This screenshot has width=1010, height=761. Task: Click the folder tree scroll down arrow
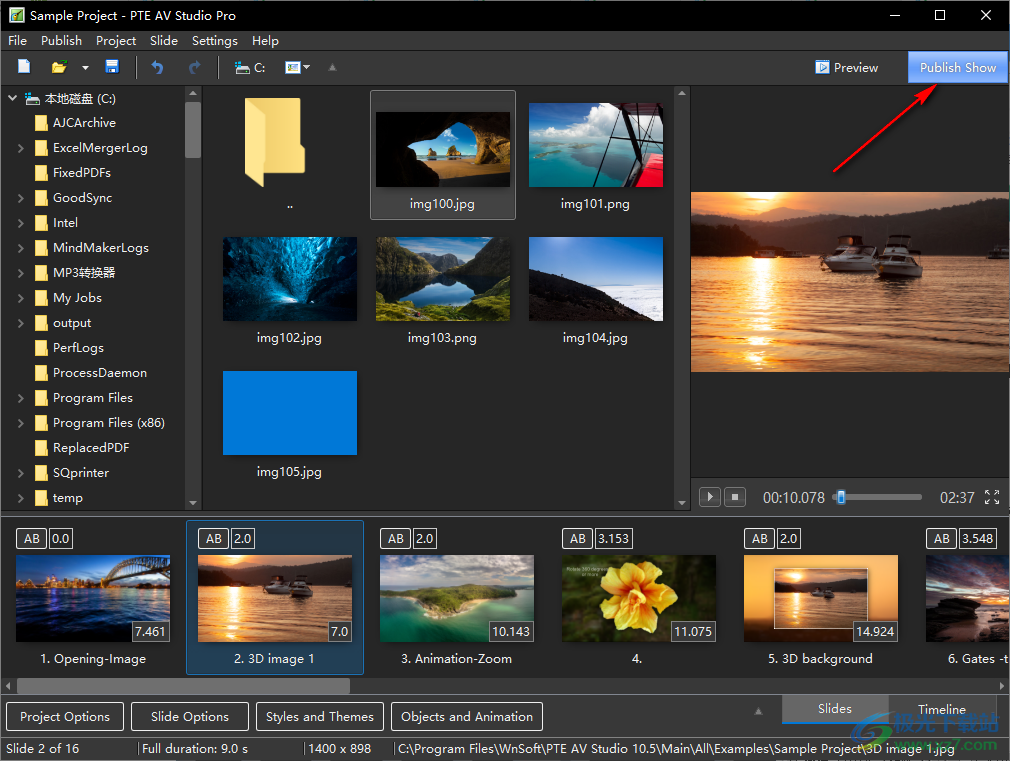(193, 503)
